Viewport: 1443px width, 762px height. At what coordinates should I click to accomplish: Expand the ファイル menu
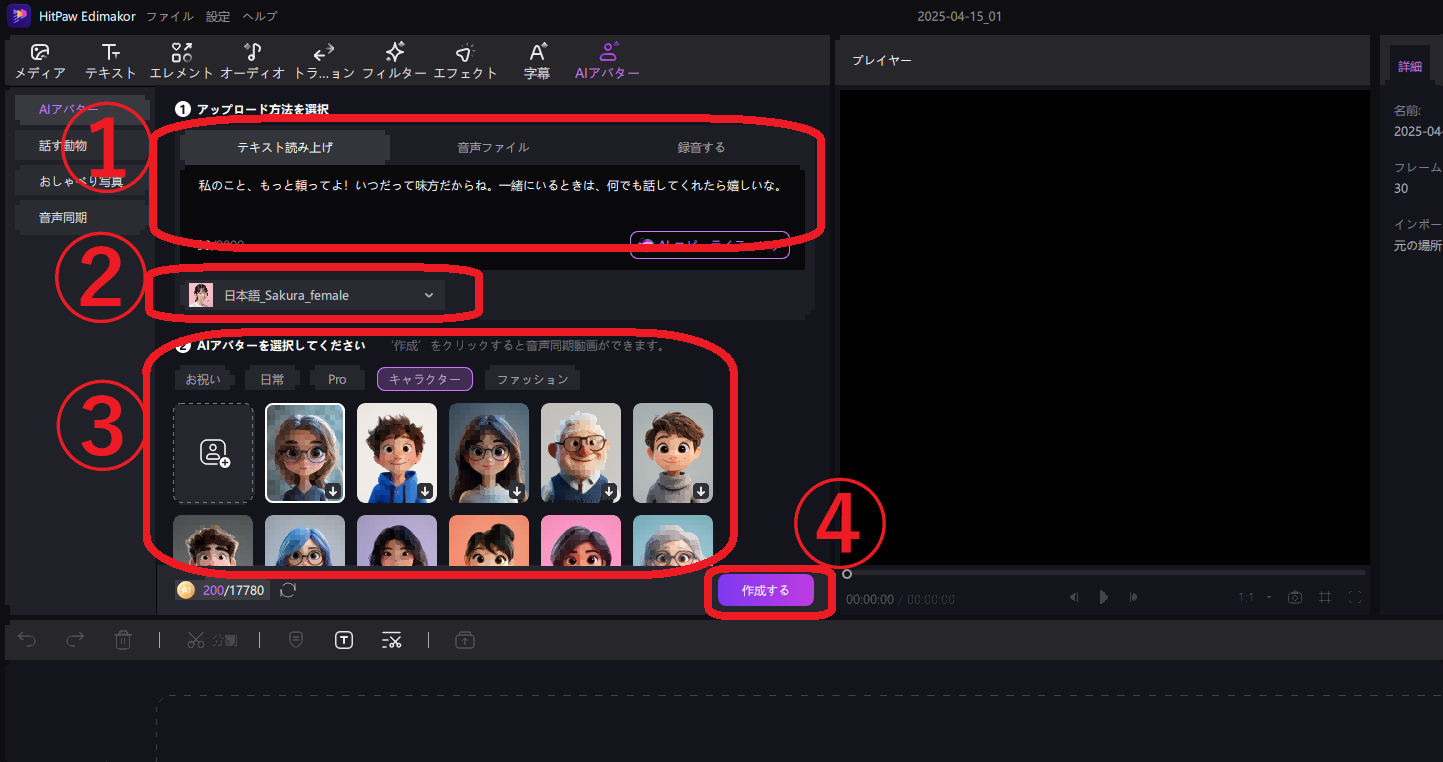tap(169, 15)
